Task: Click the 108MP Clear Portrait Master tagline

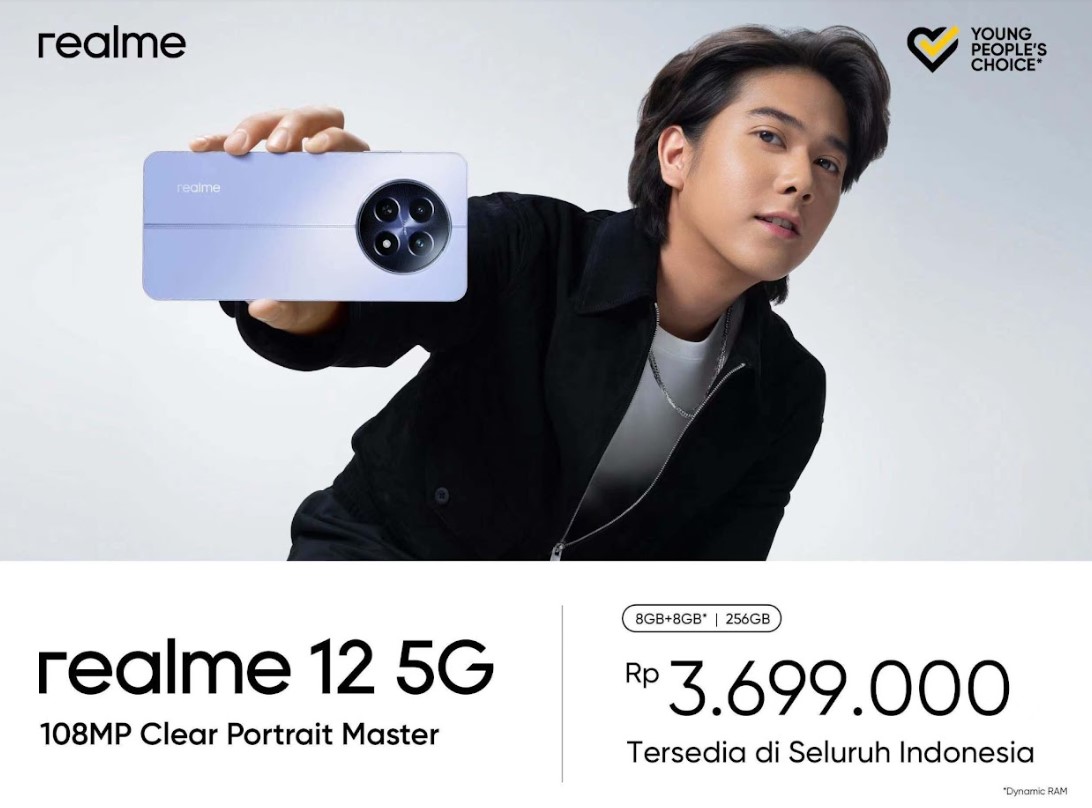Action: (x=240, y=734)
